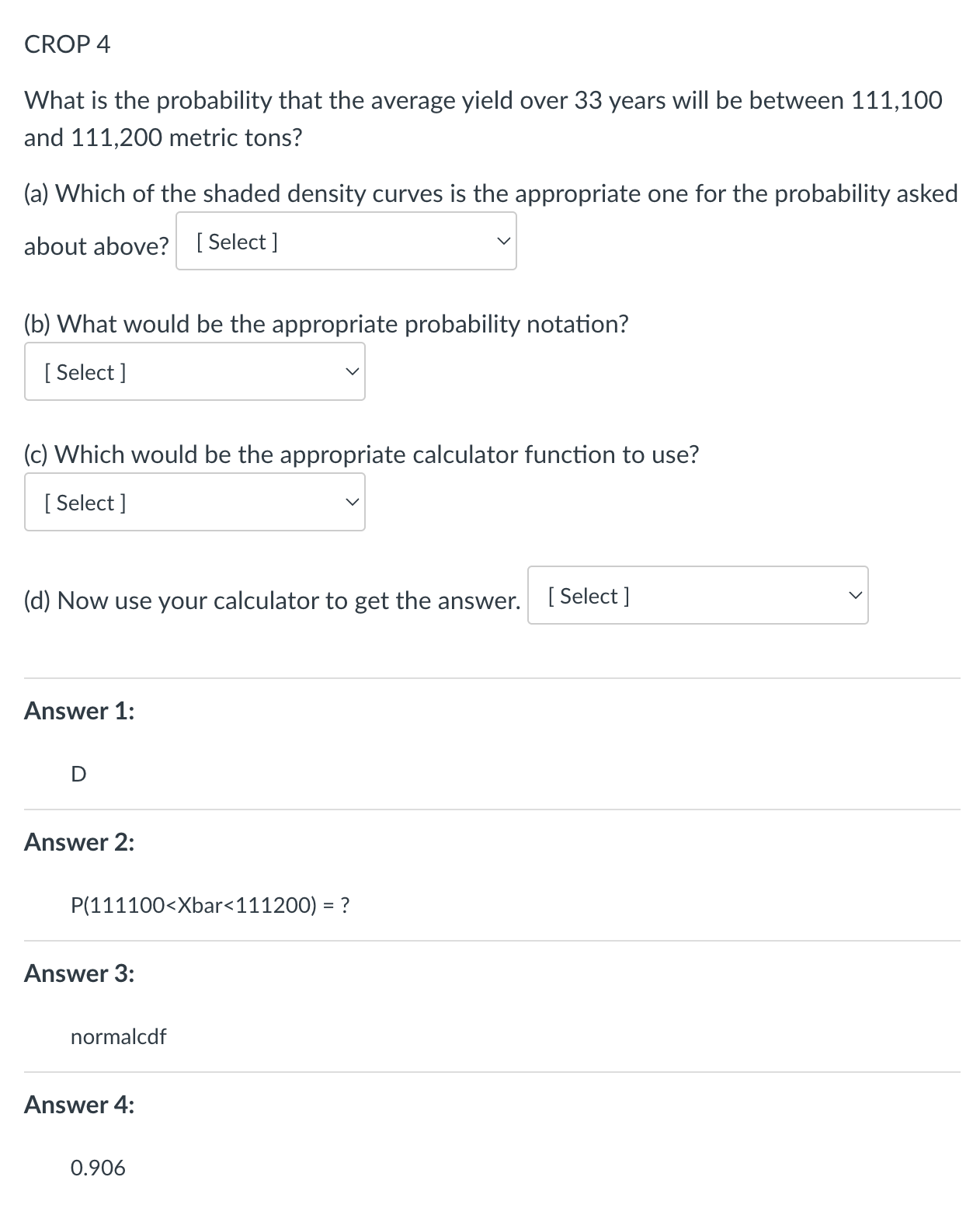
Task: Click the Answer 2 heading
Action: (x=80, y=842)
